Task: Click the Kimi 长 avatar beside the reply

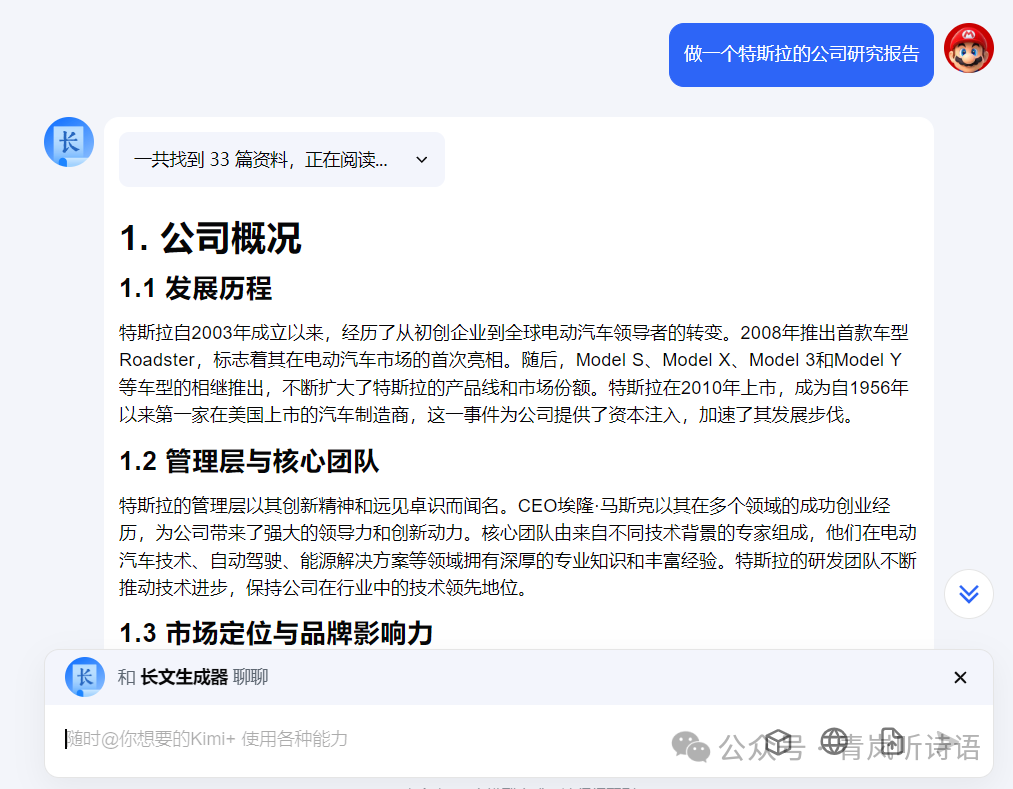Action: 68,142
